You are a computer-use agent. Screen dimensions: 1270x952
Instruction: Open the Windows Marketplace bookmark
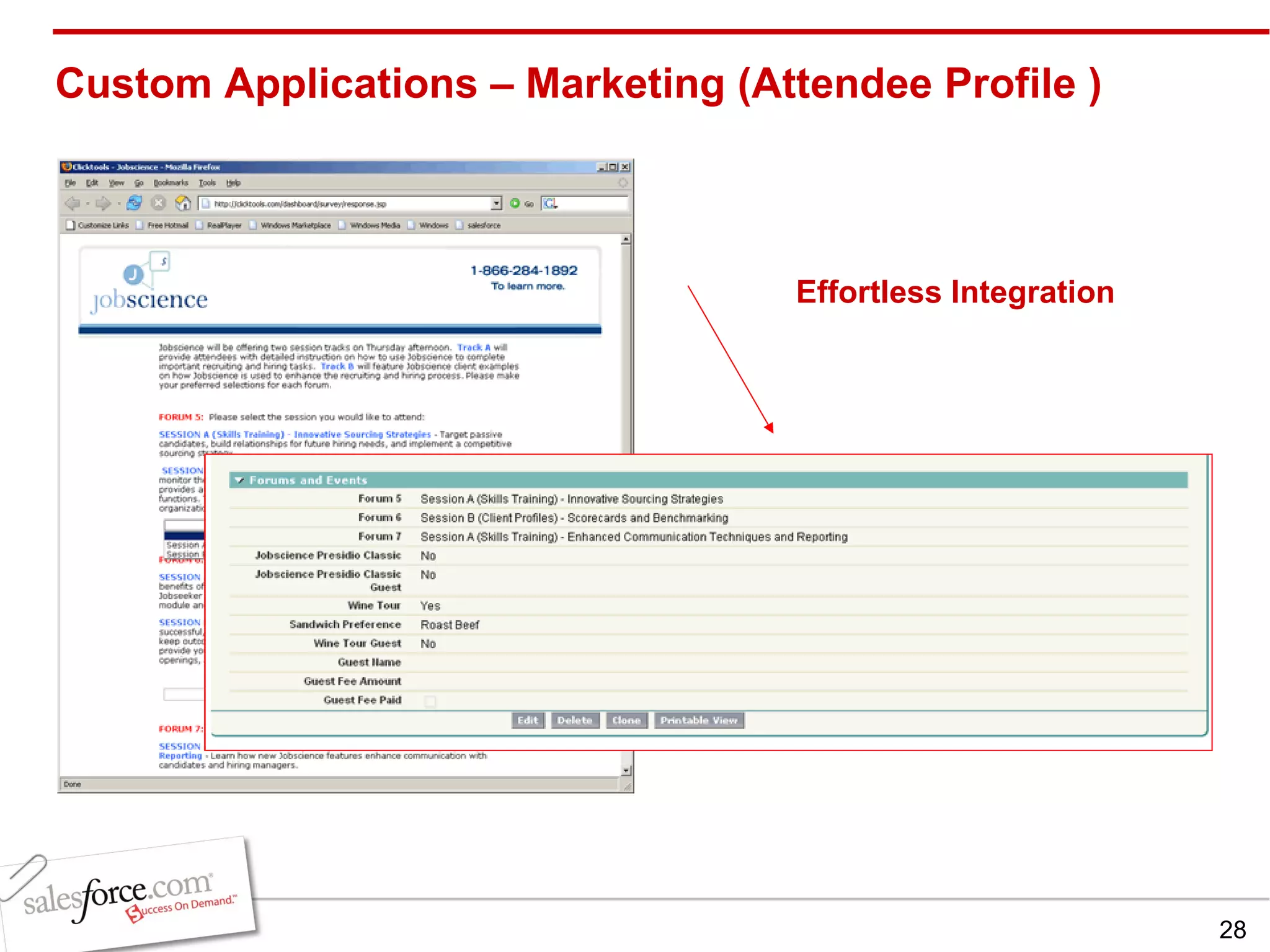(290, 225)
